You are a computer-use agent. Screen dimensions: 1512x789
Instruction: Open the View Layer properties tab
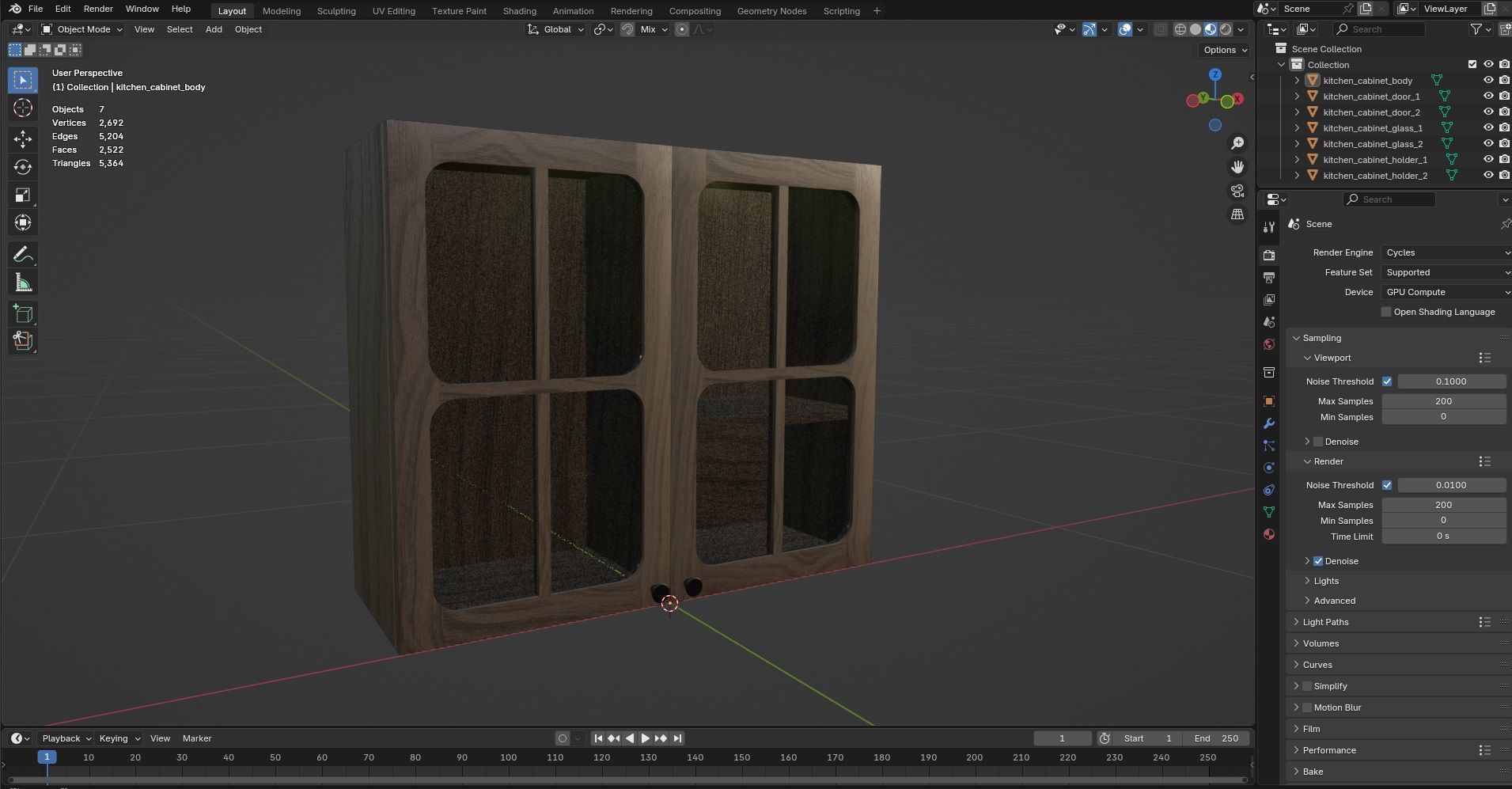point(1269,300)
